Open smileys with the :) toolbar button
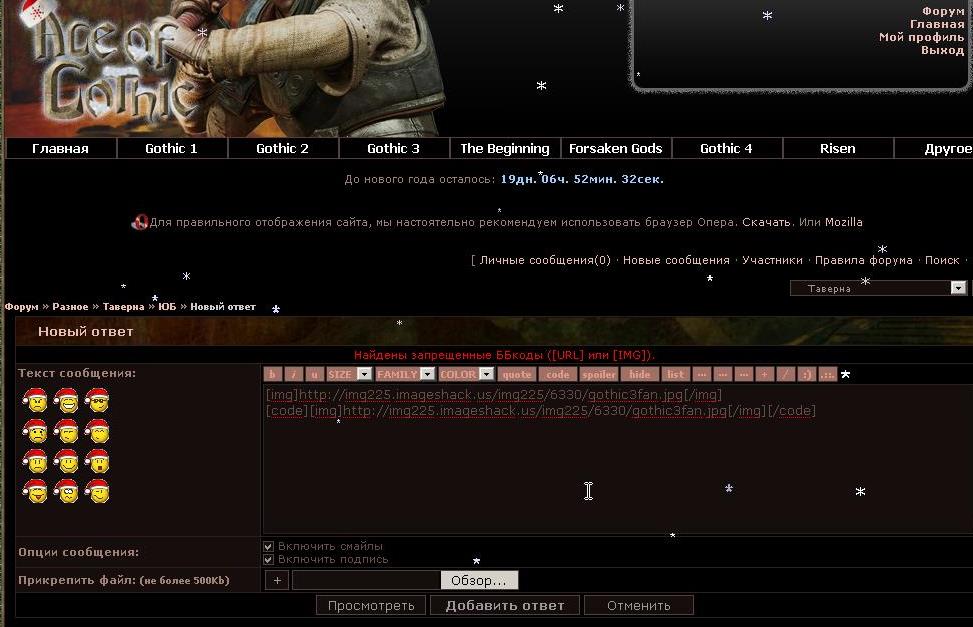Screen dimensions: 973x627 click(x=806, y=374)
